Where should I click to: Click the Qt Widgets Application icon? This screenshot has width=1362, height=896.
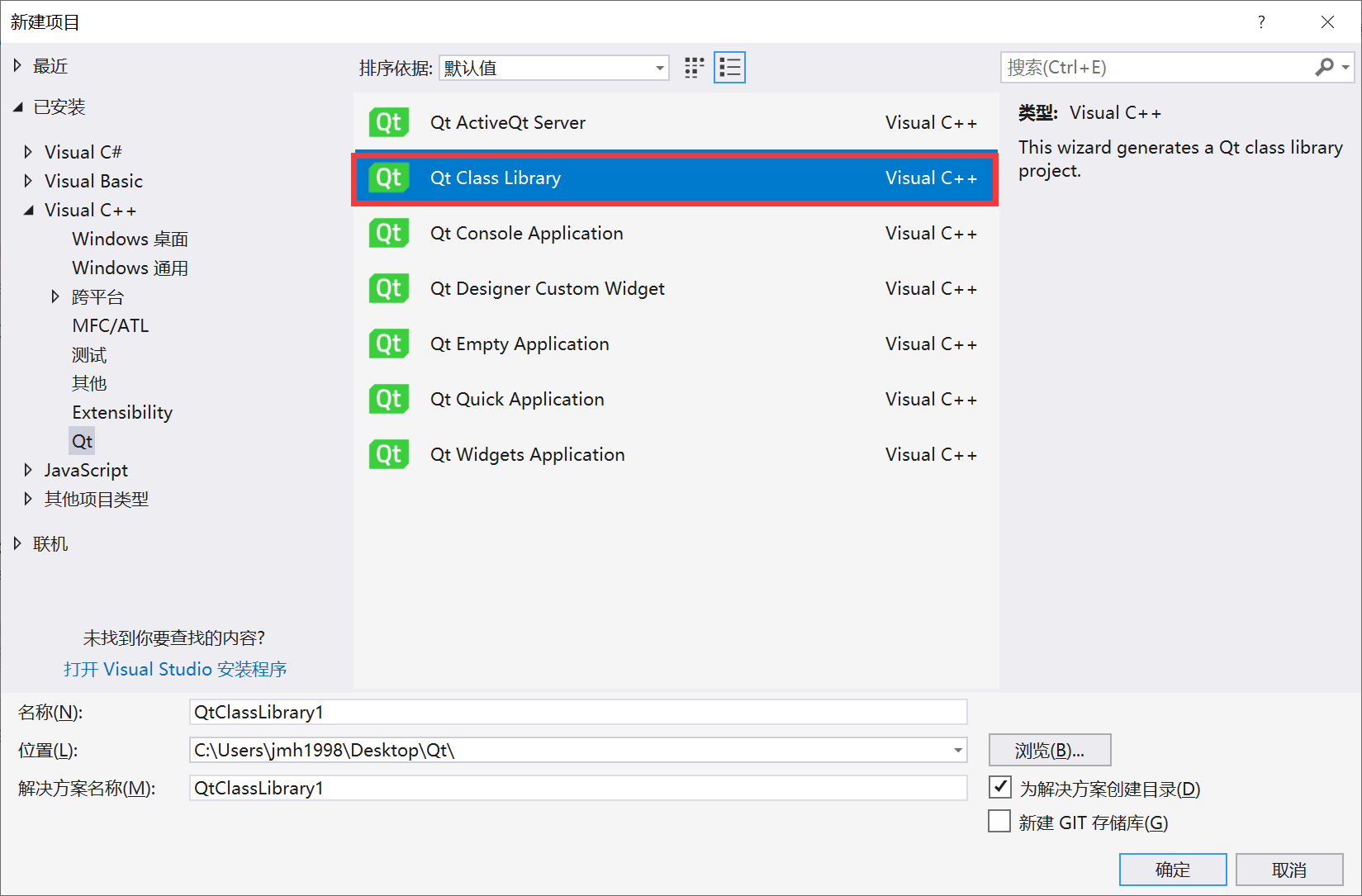pyautogui.click(x=389, y=454)
